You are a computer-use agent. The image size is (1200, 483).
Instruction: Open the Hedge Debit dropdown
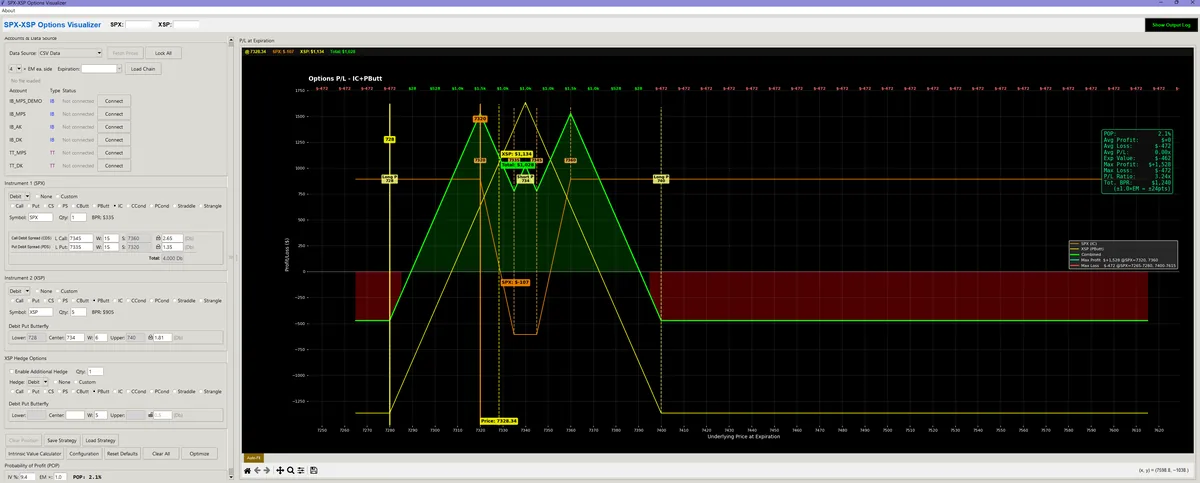(x=37, y=382)
